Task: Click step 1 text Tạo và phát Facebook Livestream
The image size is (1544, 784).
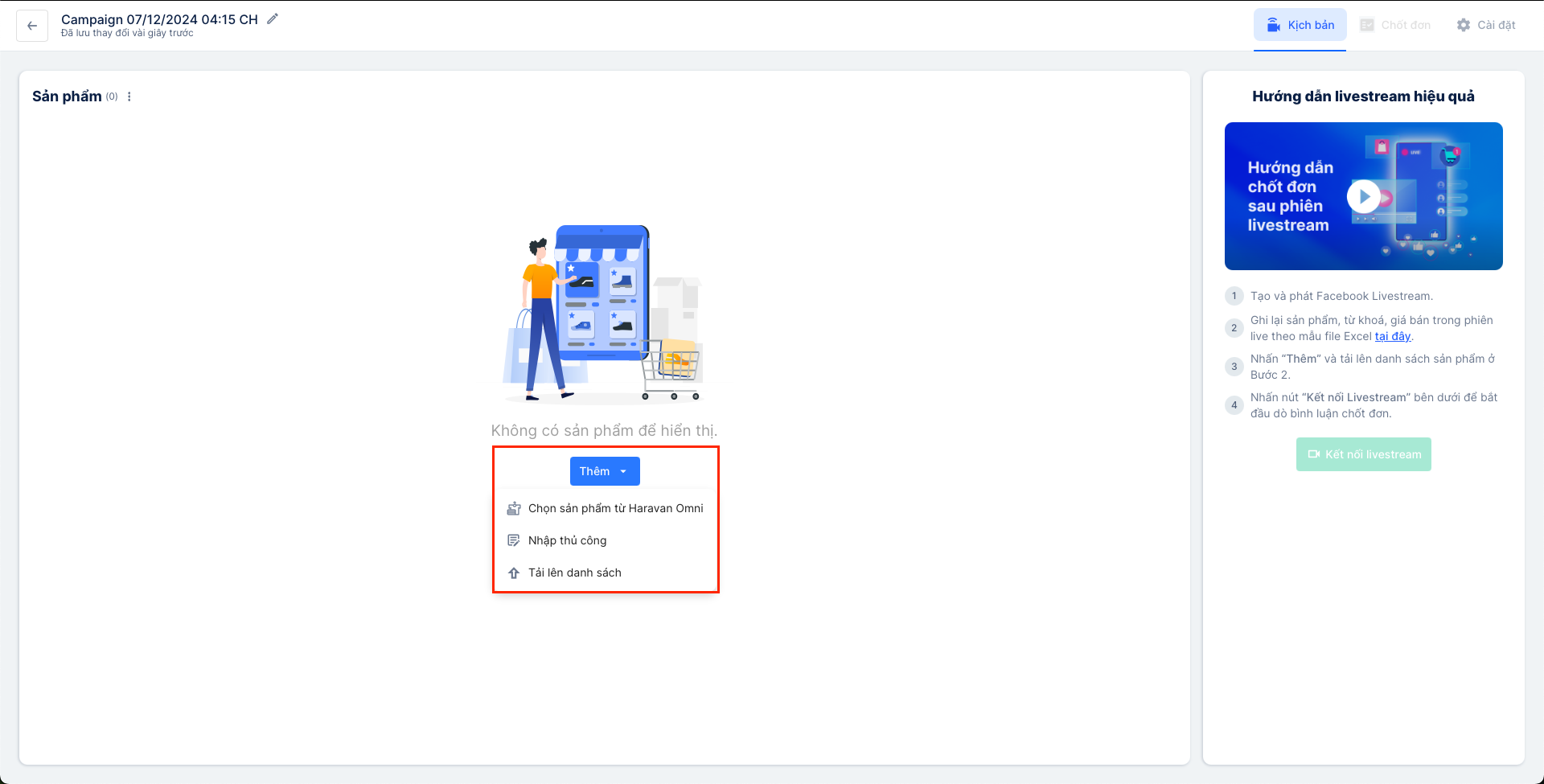Action: coord(1341,296)
